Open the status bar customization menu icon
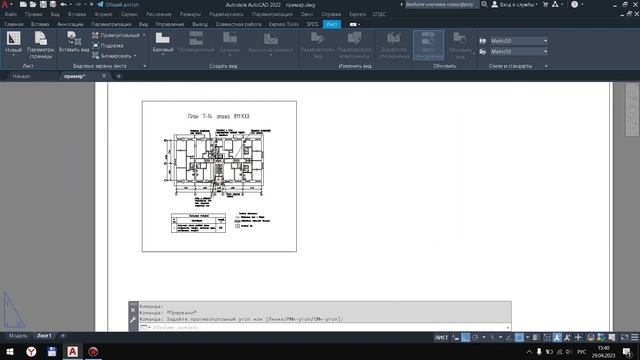The width and height of the screenshot is (640, 360). (635, 338)
